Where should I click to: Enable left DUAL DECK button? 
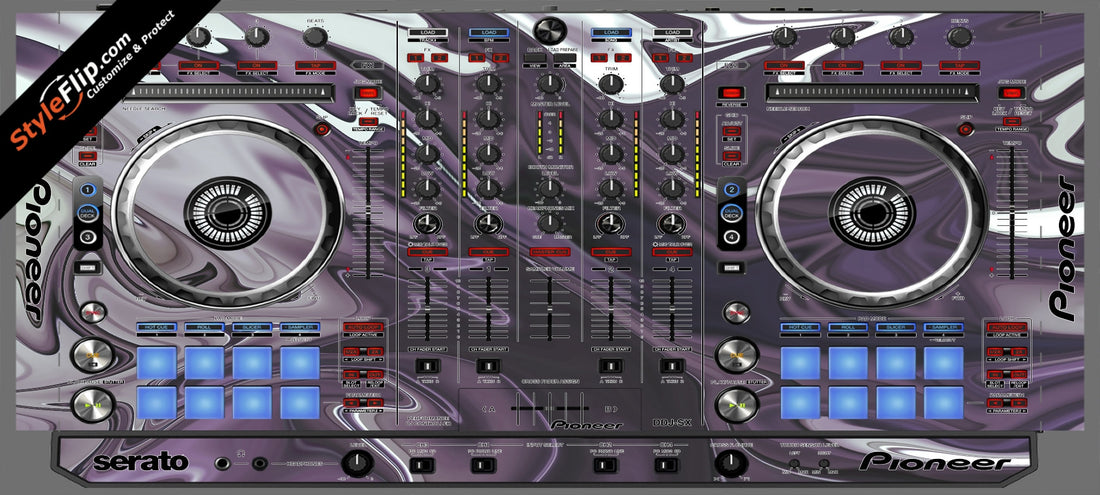click(x=87, y=213)
